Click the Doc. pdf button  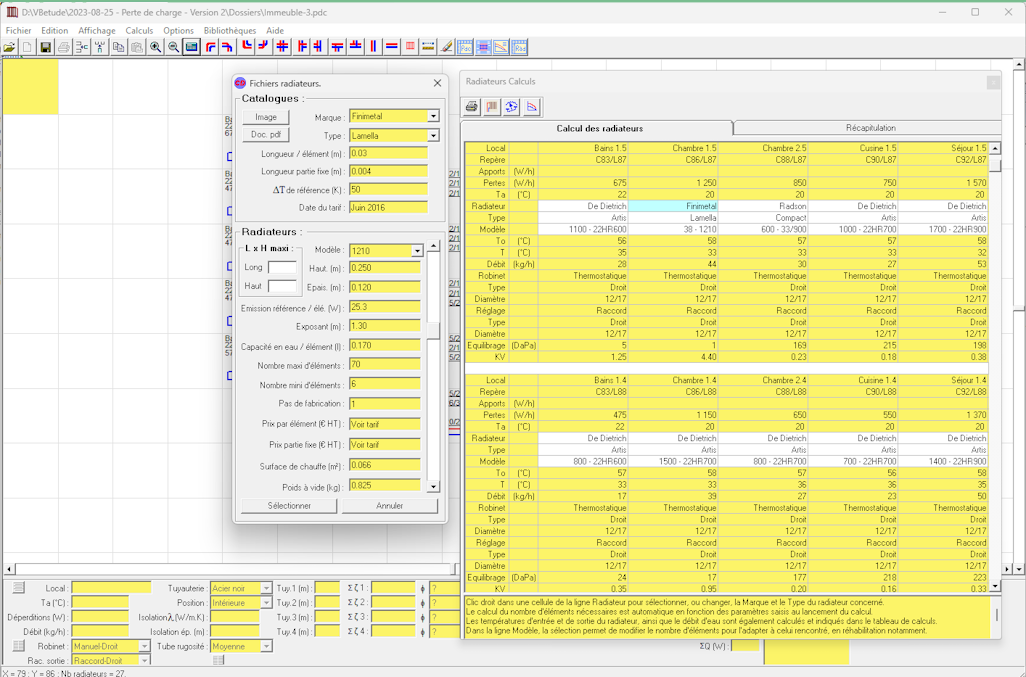tap(265, 135)
